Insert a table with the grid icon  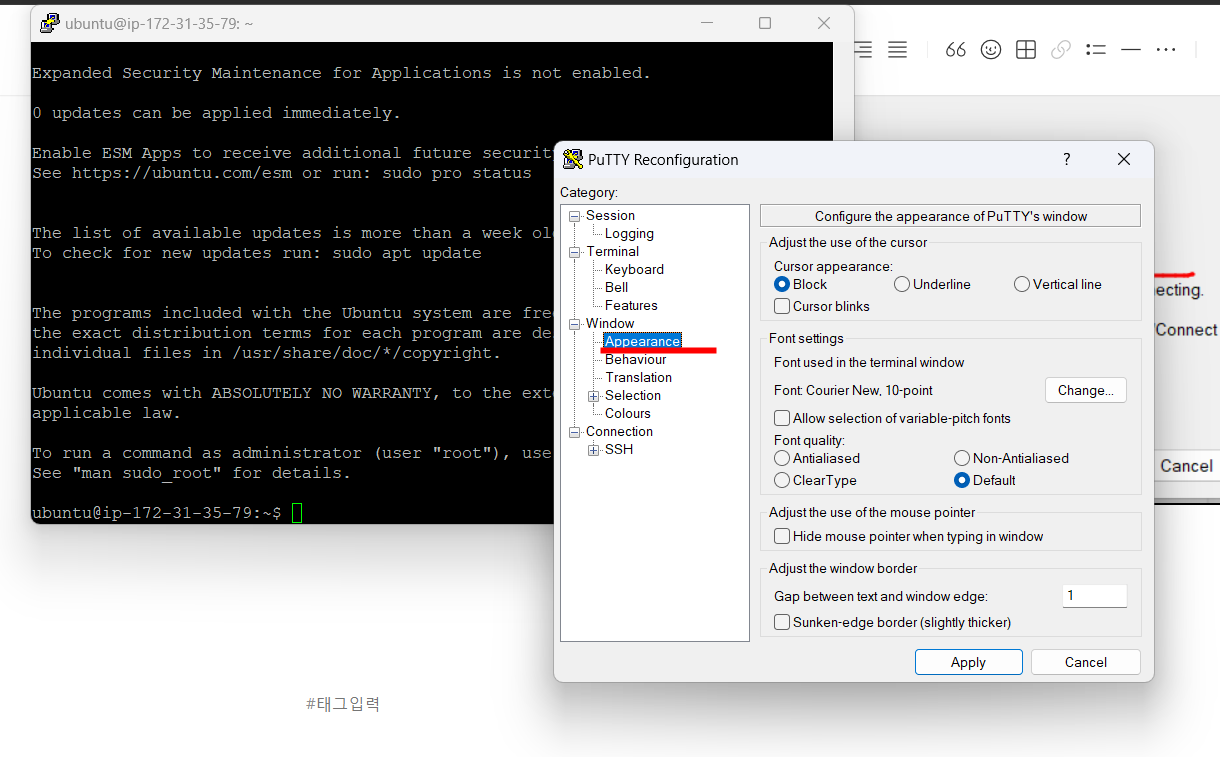tap(1026, 49)
